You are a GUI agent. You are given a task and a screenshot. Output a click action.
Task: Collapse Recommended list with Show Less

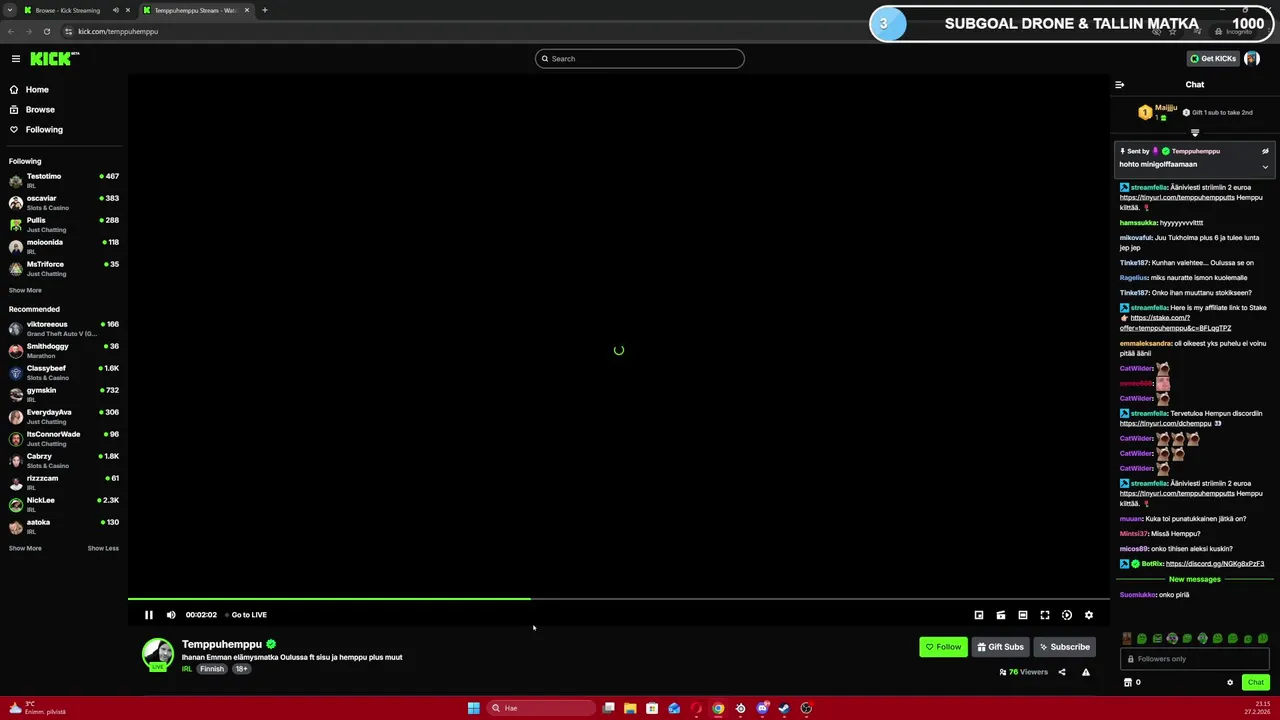click(x=103, y=549)
